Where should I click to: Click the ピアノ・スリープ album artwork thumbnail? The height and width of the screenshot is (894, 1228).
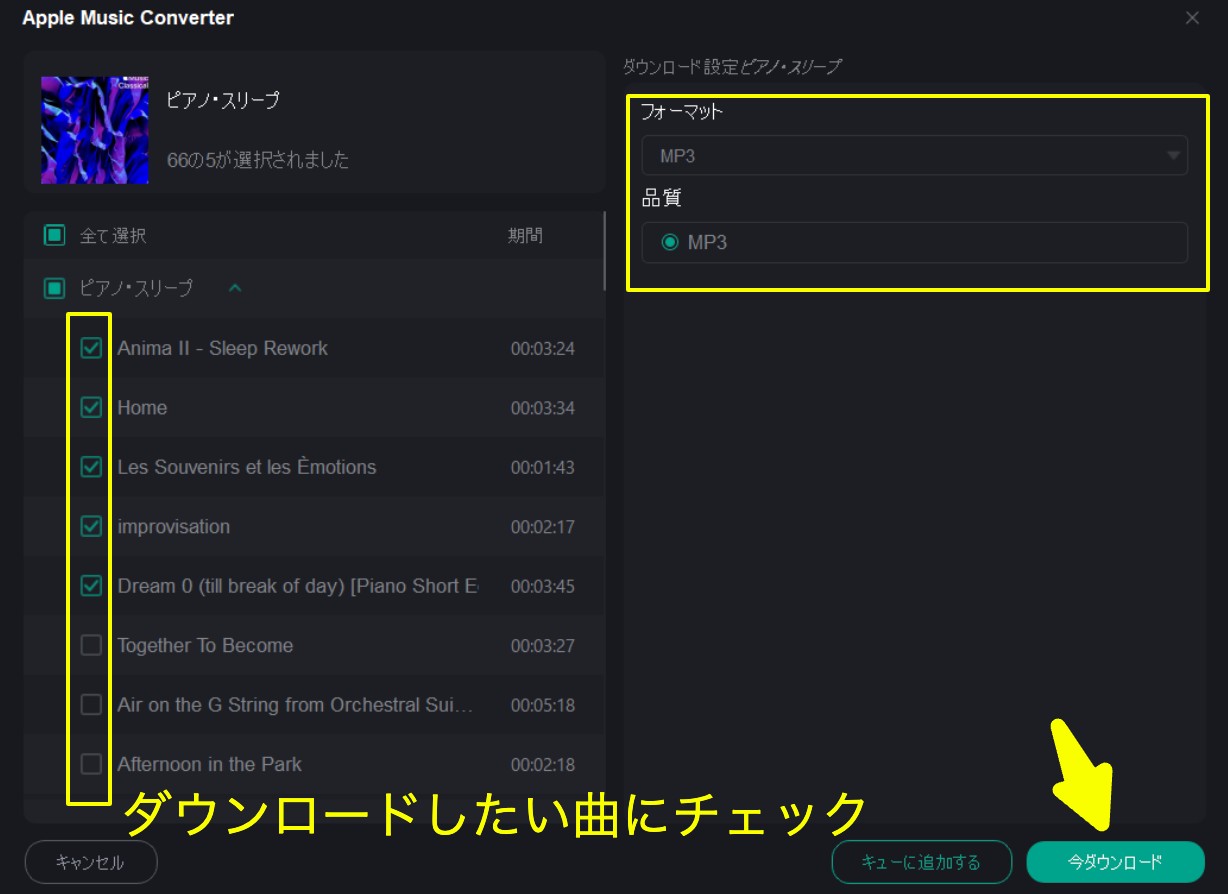(x=95, y=130)
